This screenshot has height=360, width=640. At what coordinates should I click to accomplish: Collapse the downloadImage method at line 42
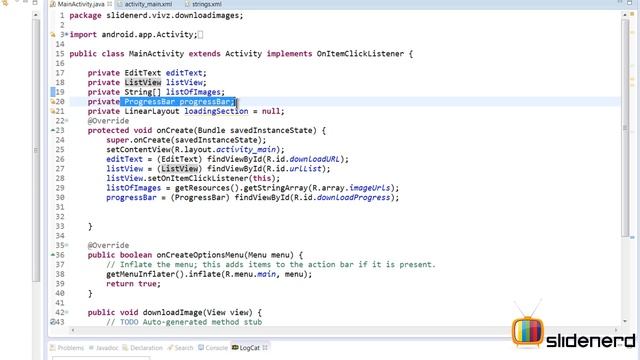pyautogui.click(x=67, y=312)
